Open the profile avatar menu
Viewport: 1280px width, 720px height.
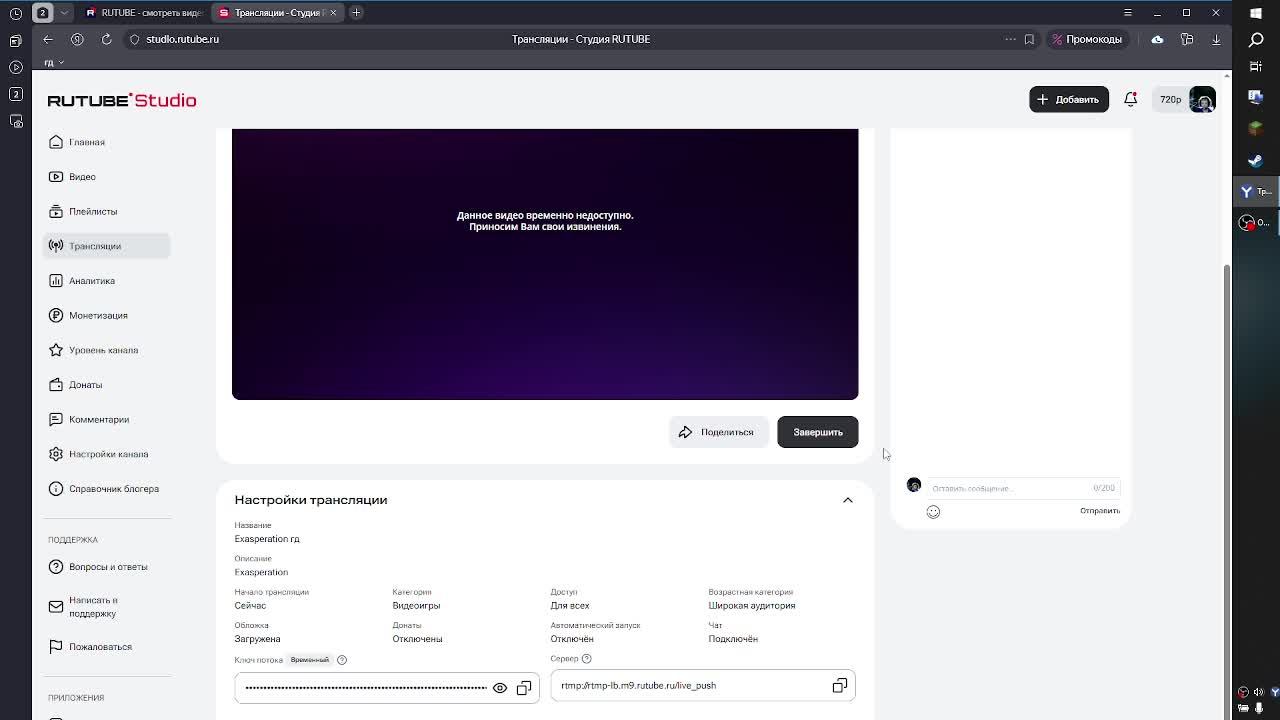(1203, 100)
